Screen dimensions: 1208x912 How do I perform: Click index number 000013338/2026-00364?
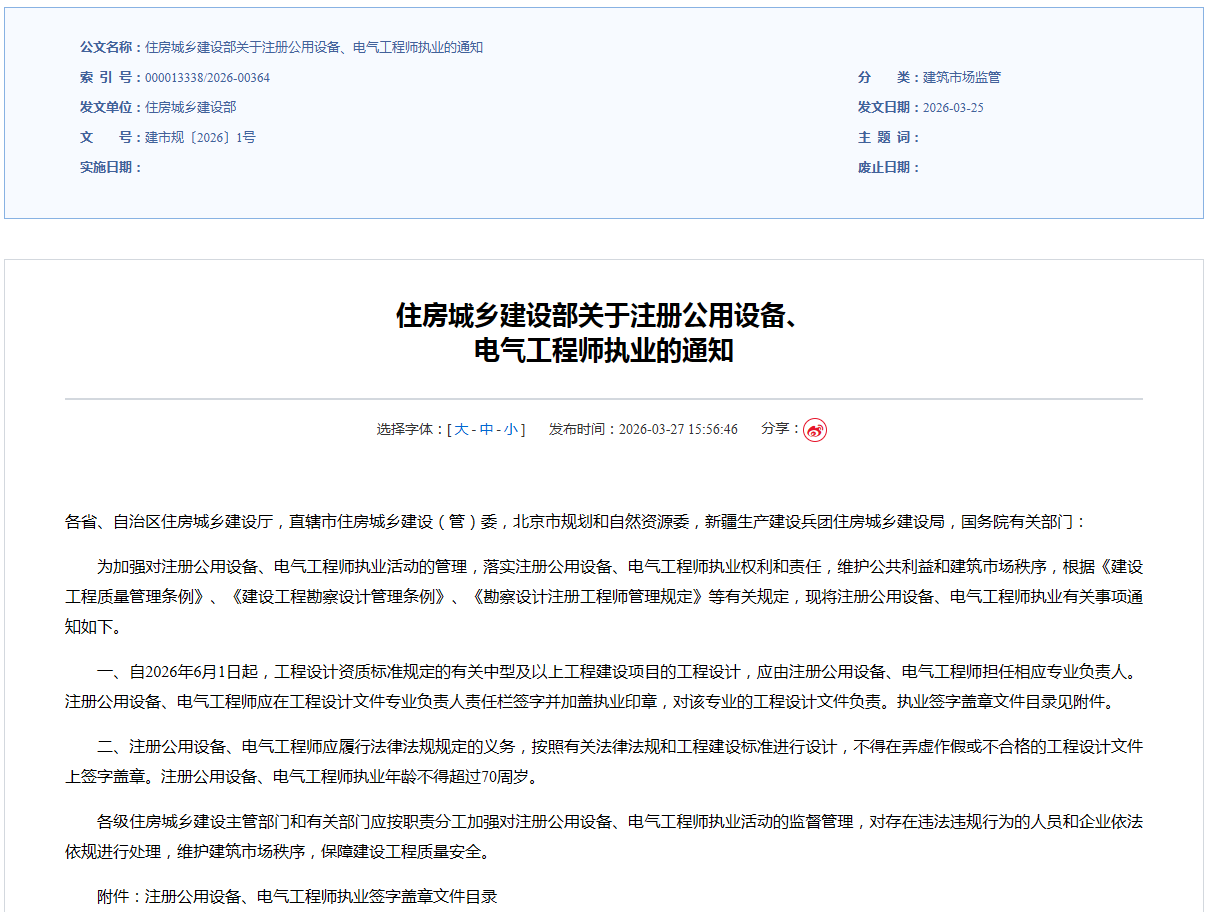207,78
